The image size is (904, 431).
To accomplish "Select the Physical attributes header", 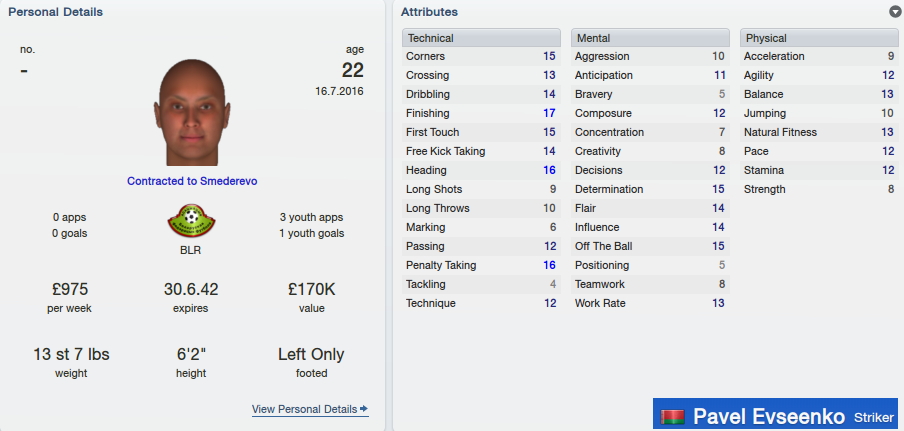I will [819, 38].
